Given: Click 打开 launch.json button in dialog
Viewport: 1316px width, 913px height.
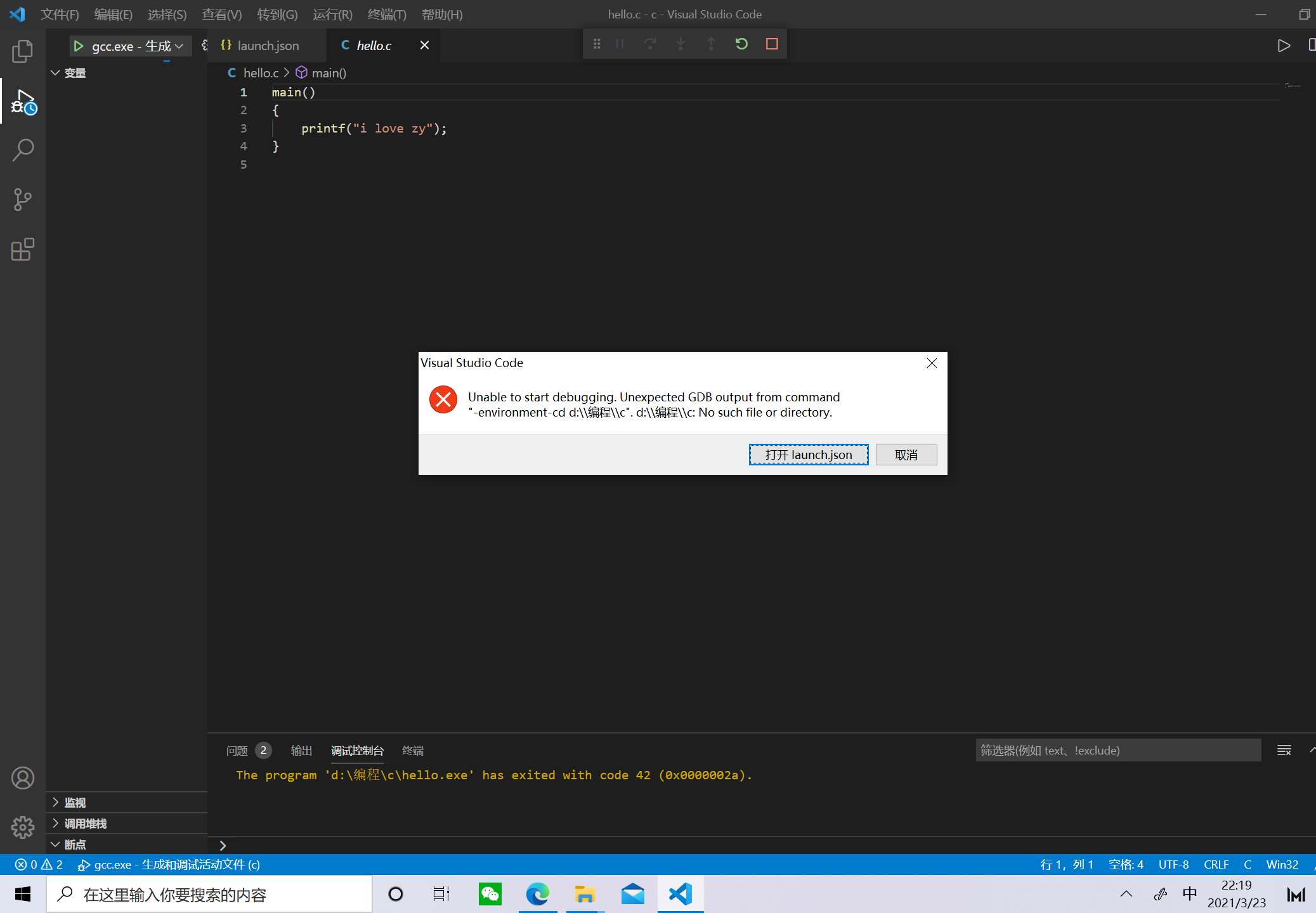Looking at the screenshot, I should pyautogui.click(x=809, y=455).
